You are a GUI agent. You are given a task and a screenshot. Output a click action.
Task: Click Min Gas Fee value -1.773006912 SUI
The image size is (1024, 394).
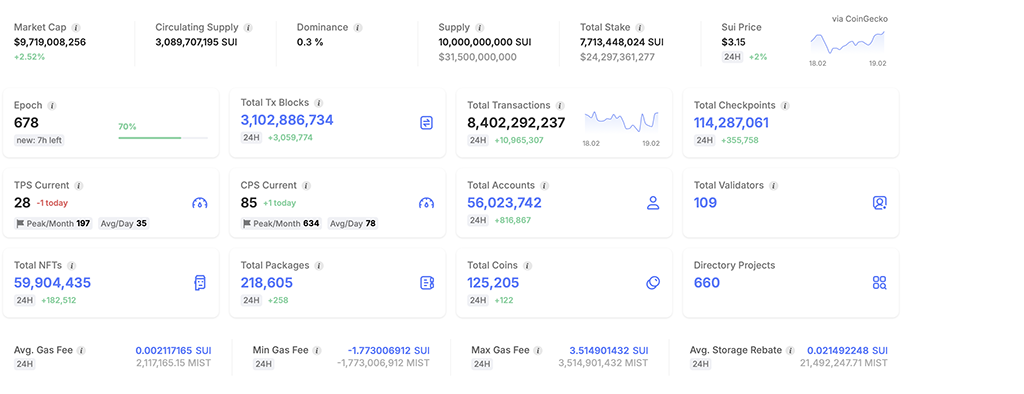(x=389, y=350)
